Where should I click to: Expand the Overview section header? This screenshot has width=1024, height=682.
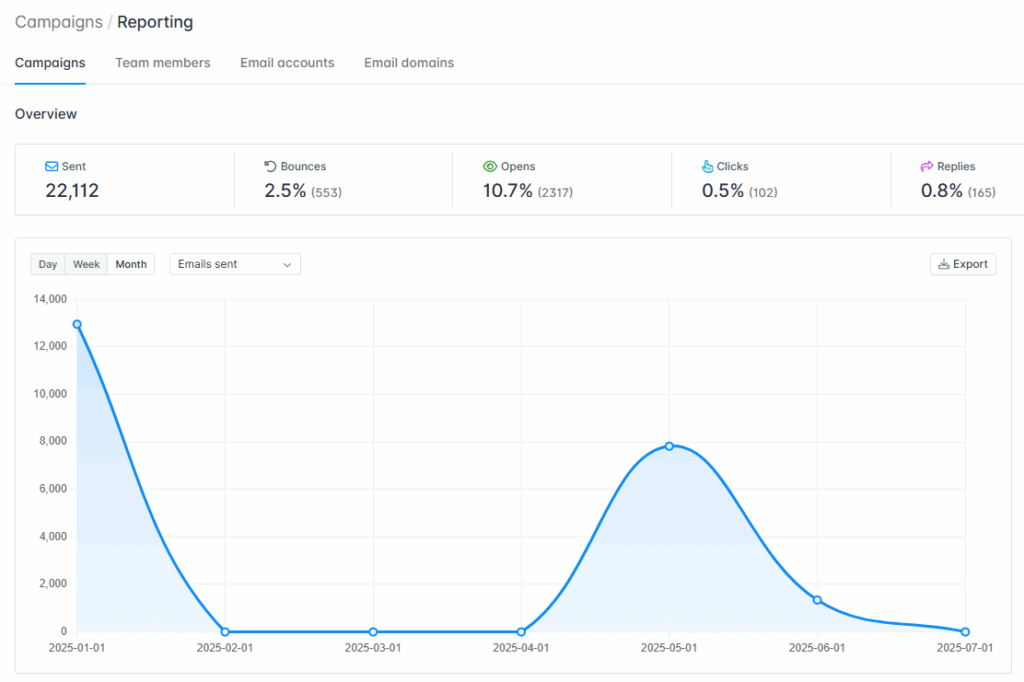pyautogui.click(x=46, y=114)
